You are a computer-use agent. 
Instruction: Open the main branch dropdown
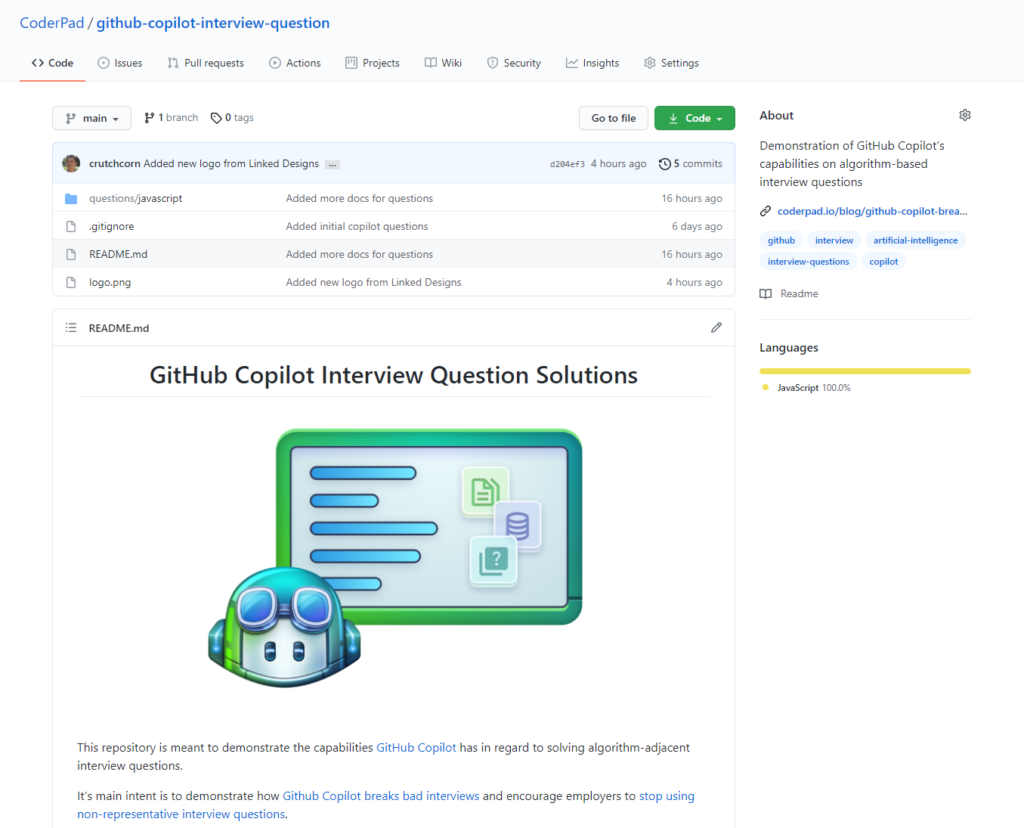[91, 117]
